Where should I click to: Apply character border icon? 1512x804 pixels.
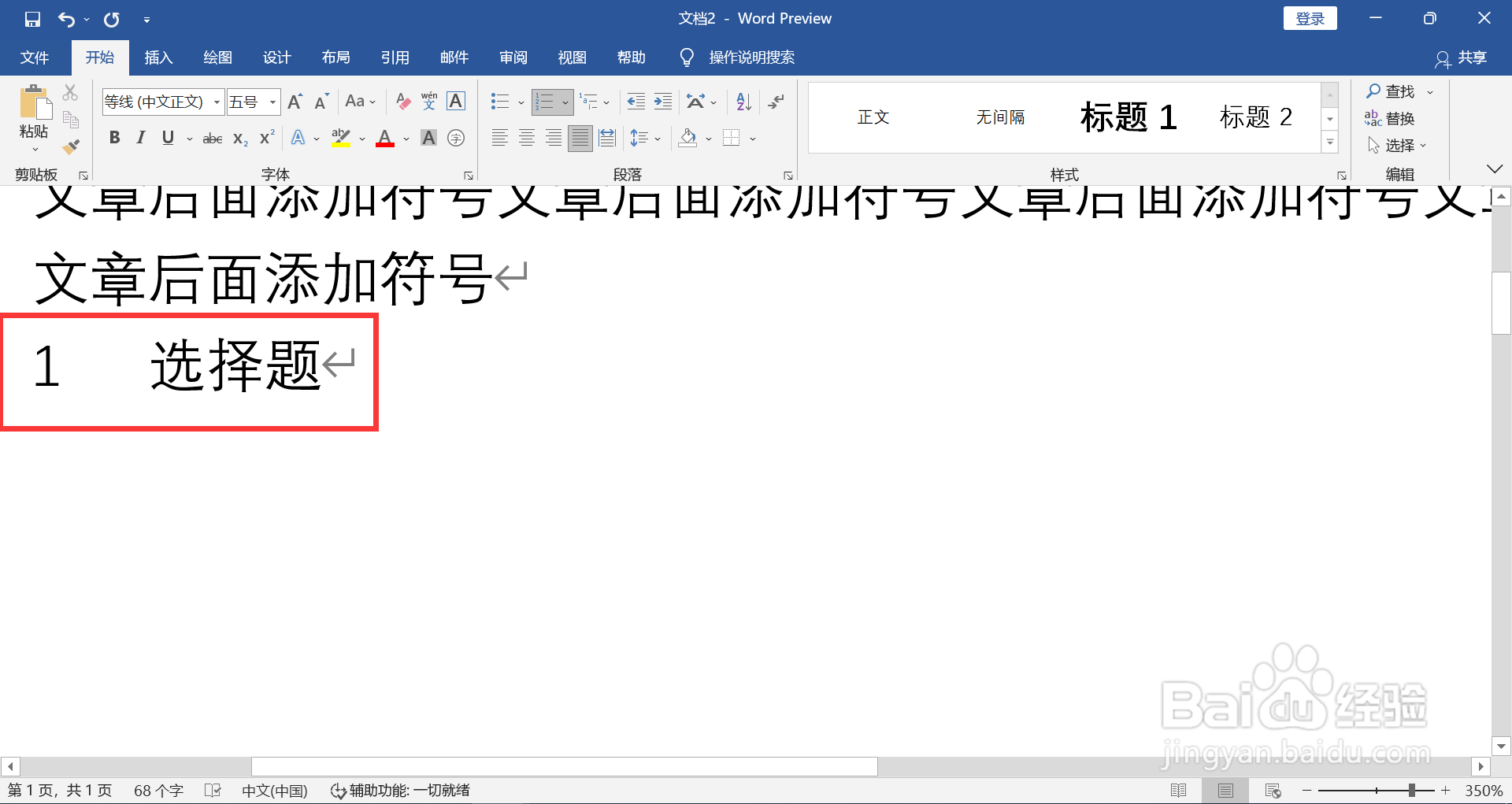click(x=456, y=102)
